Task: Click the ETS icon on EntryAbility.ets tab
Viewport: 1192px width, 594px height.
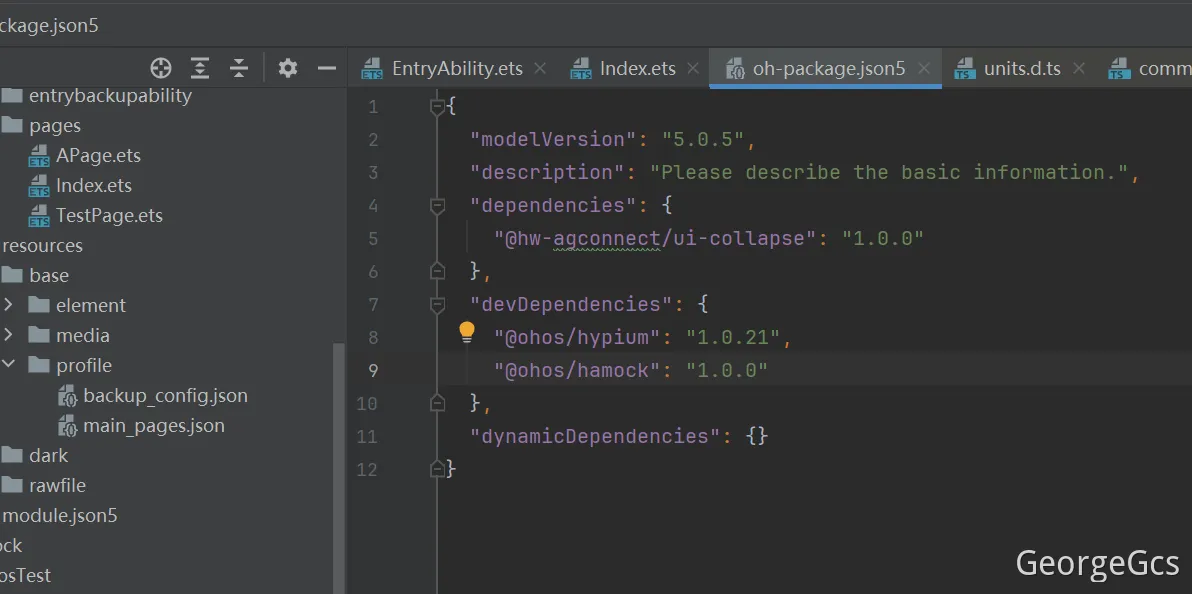Action: point(372,69)
